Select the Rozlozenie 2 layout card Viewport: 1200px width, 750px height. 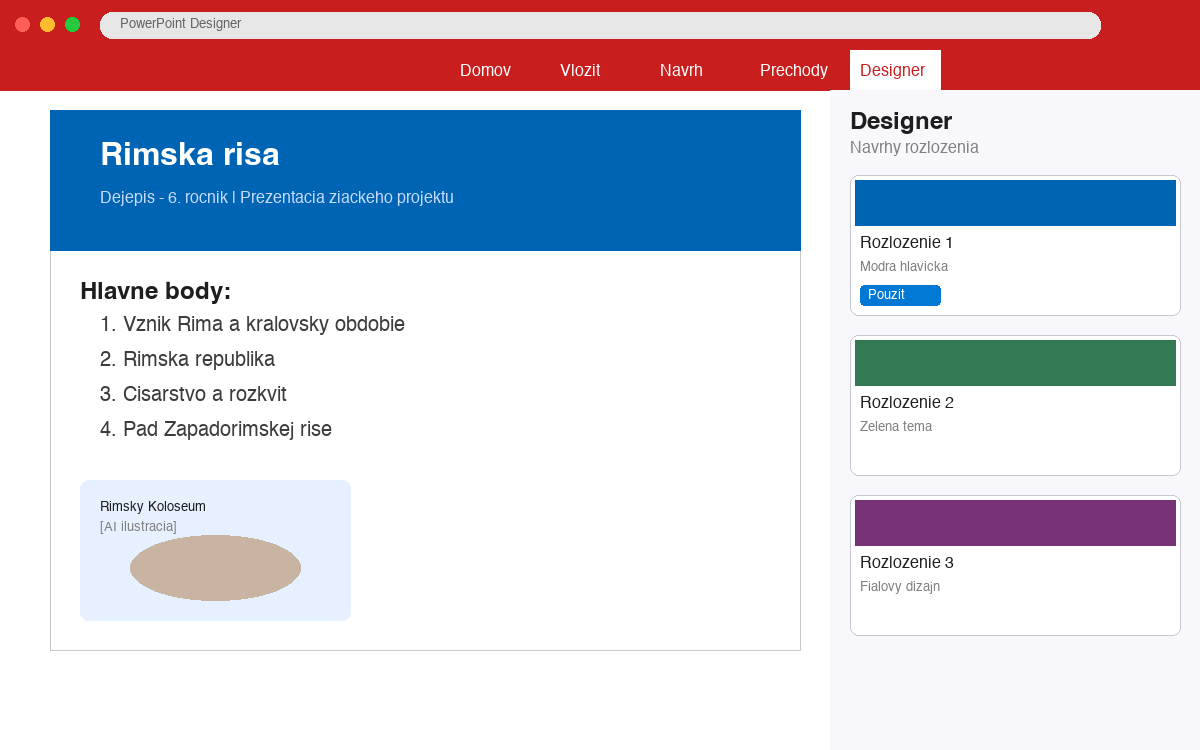[x=1015, y=405]
